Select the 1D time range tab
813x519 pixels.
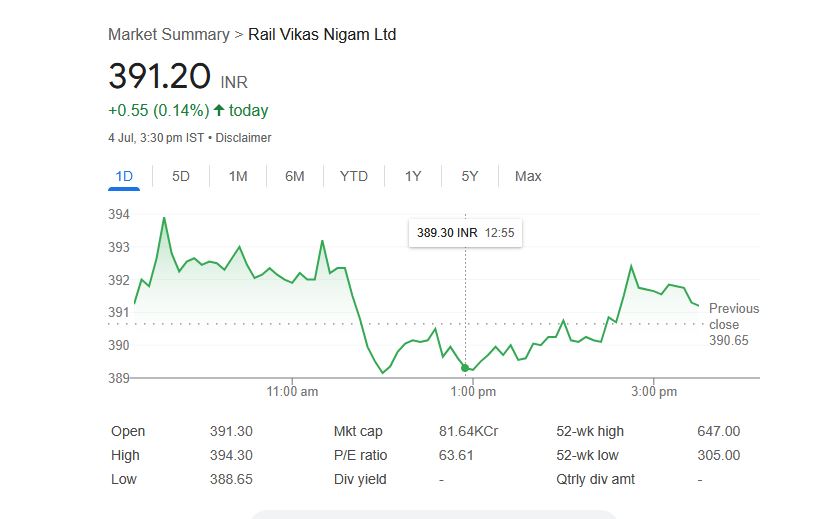(x=124, y=176)
